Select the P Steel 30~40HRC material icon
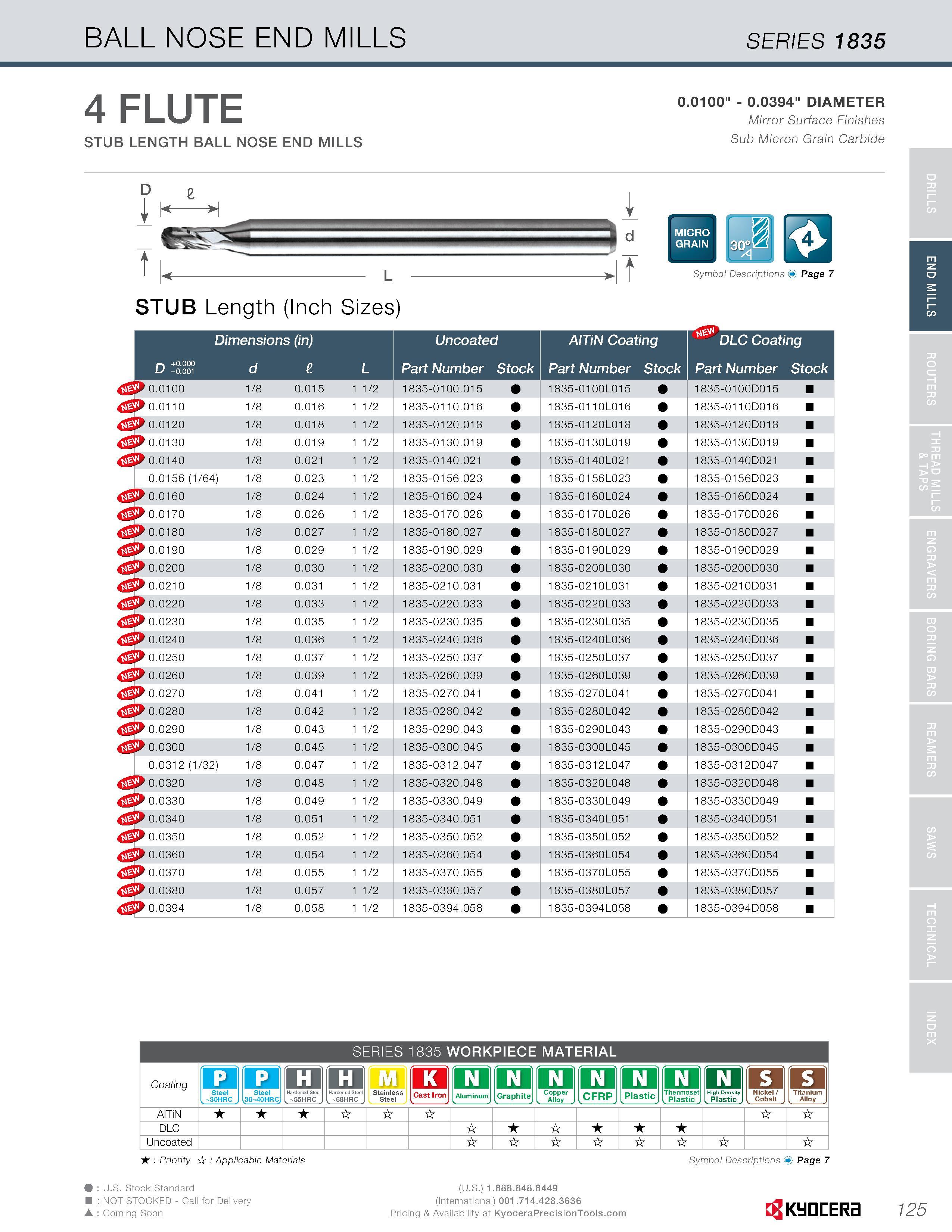 [x=262, y=1085]
